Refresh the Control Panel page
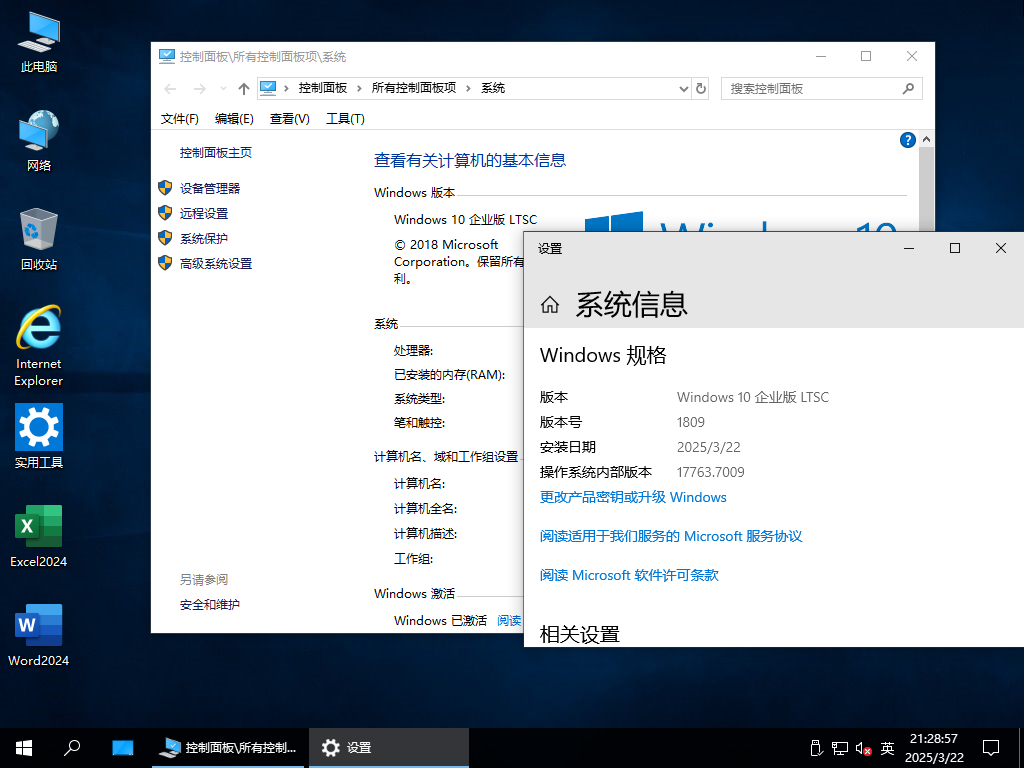 pos(701,89)
